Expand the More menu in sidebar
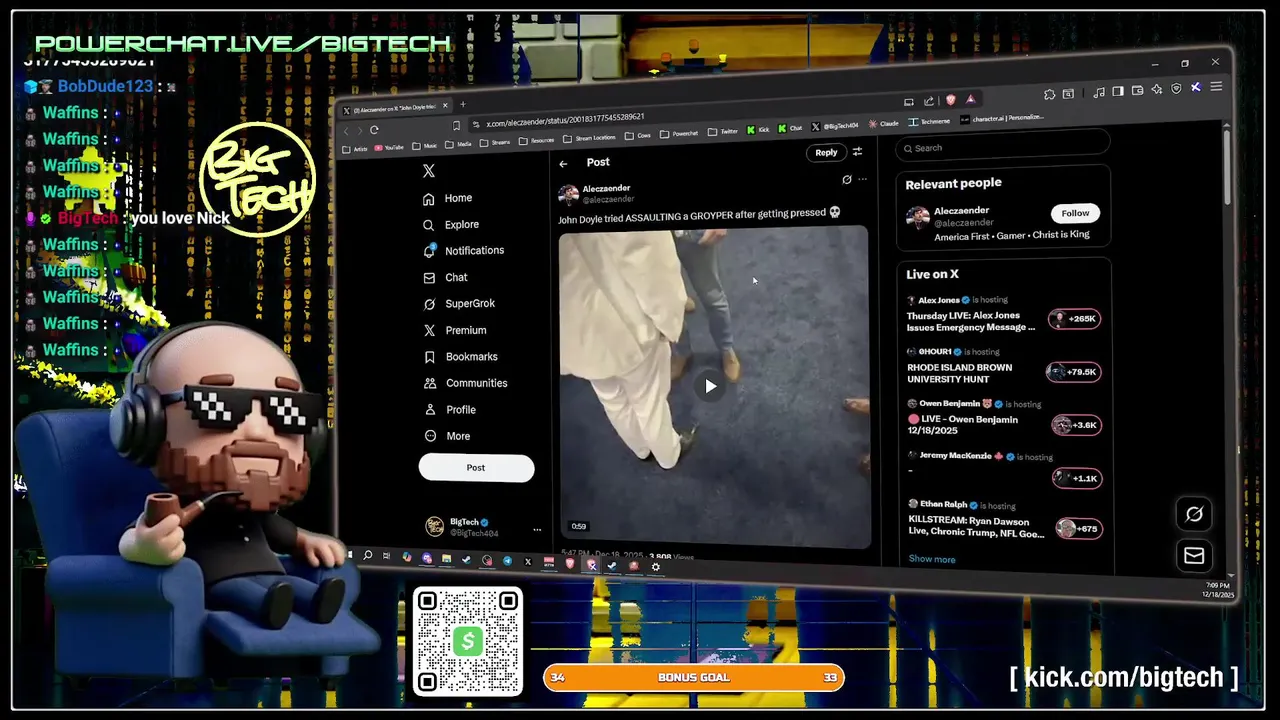Screen dimensions: 1280x720 point(446,436)
